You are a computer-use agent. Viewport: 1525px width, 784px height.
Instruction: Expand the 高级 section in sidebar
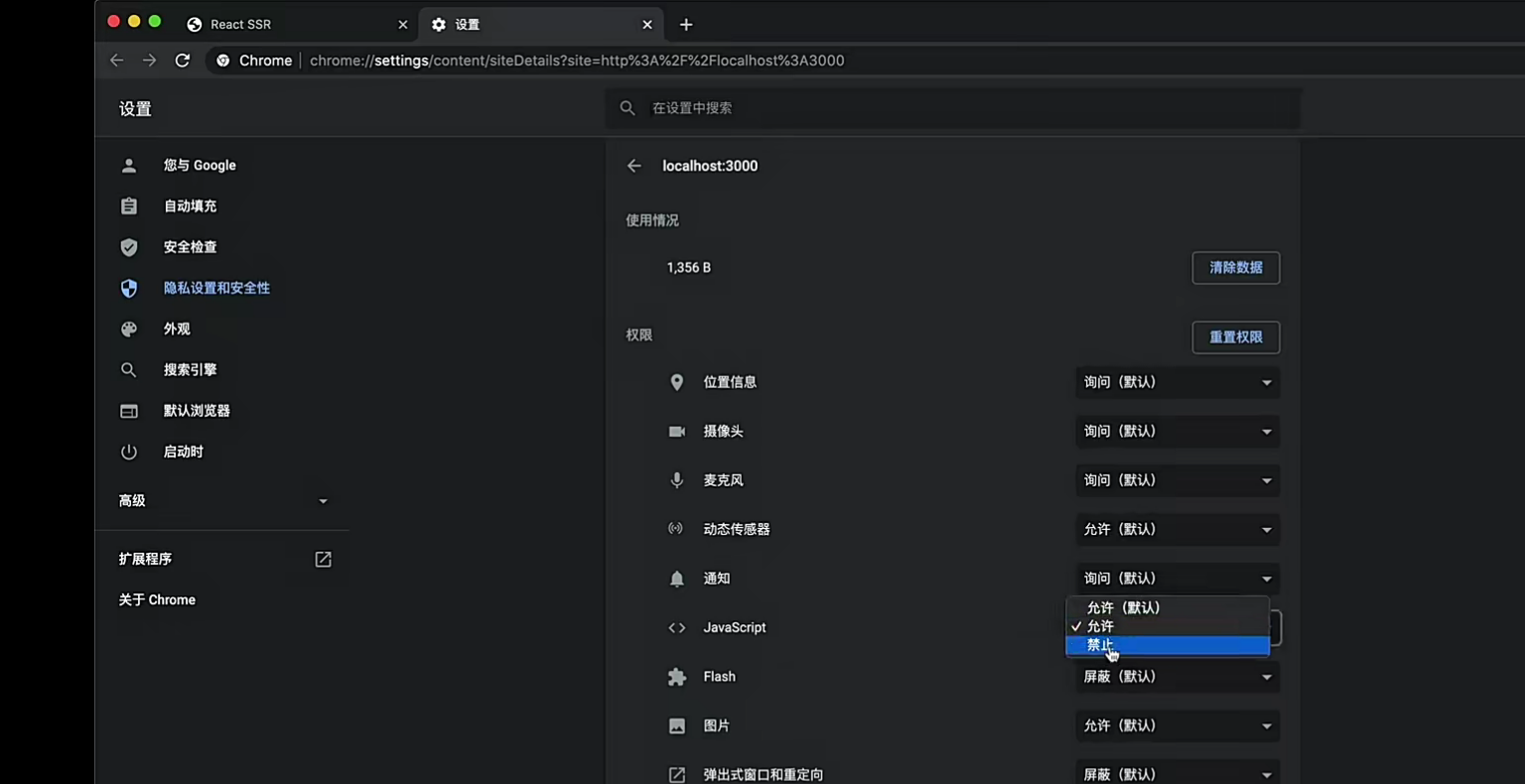223,501
